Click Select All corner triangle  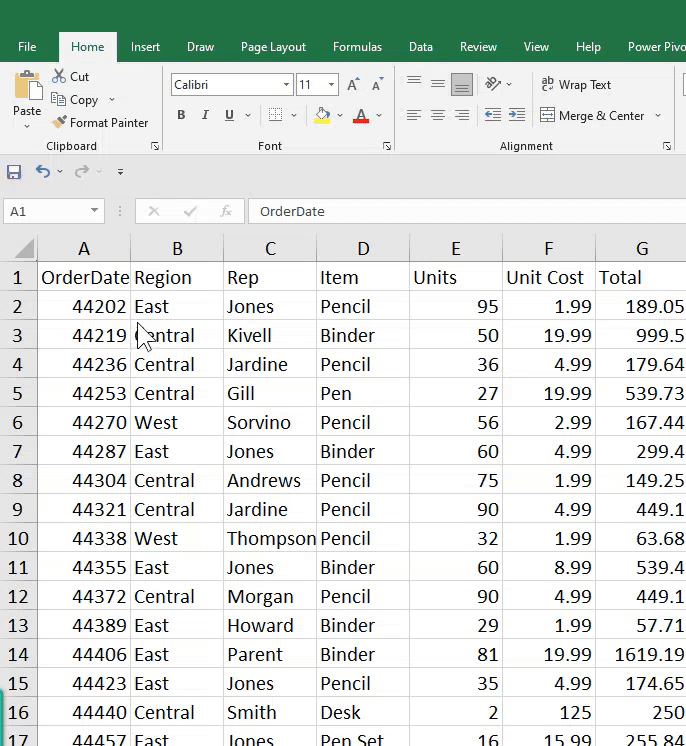tap(24, 248)
